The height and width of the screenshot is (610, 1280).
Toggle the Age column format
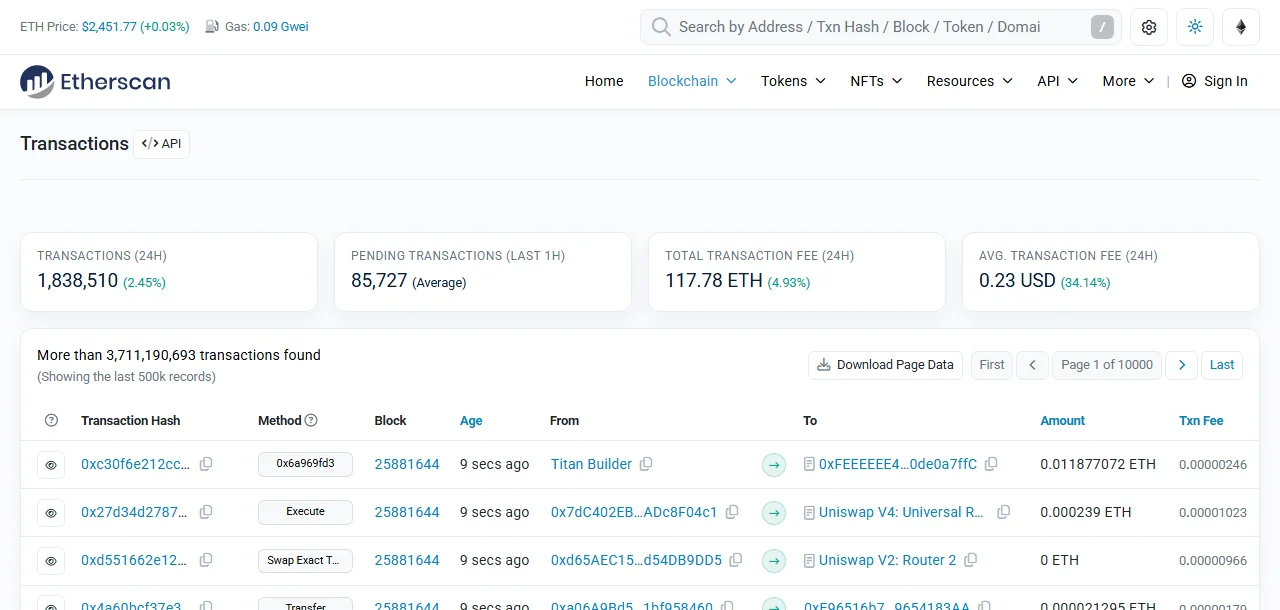(471, 421)
